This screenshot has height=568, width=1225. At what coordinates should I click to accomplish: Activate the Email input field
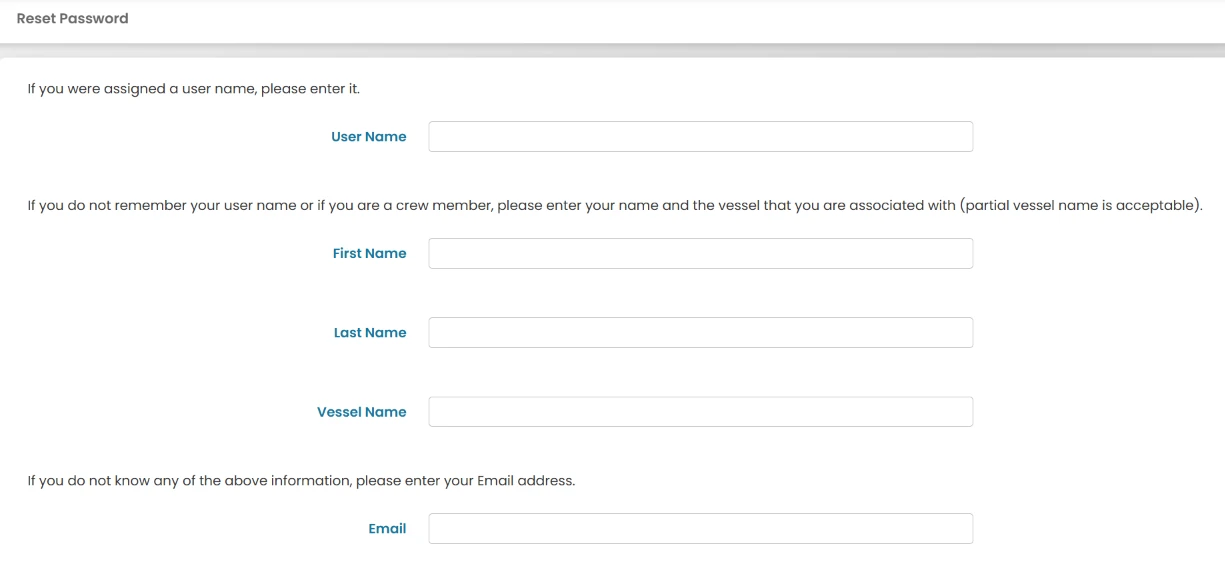(700, 529)
